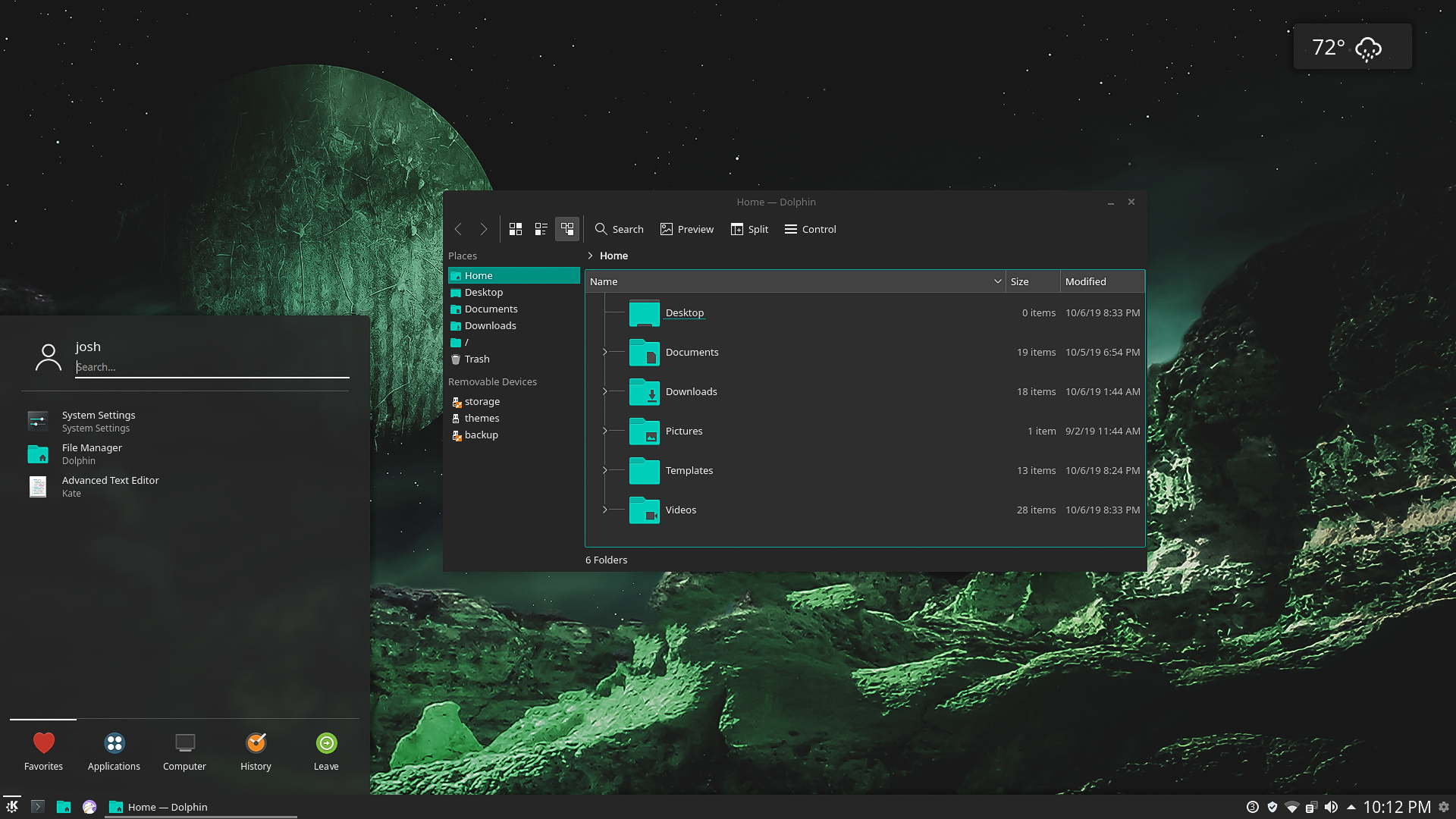Image resolution: width=1456 pixels, height=819 pixels.
Task: Switch to Applications launcher tab
Action: [x=114, y=752]
